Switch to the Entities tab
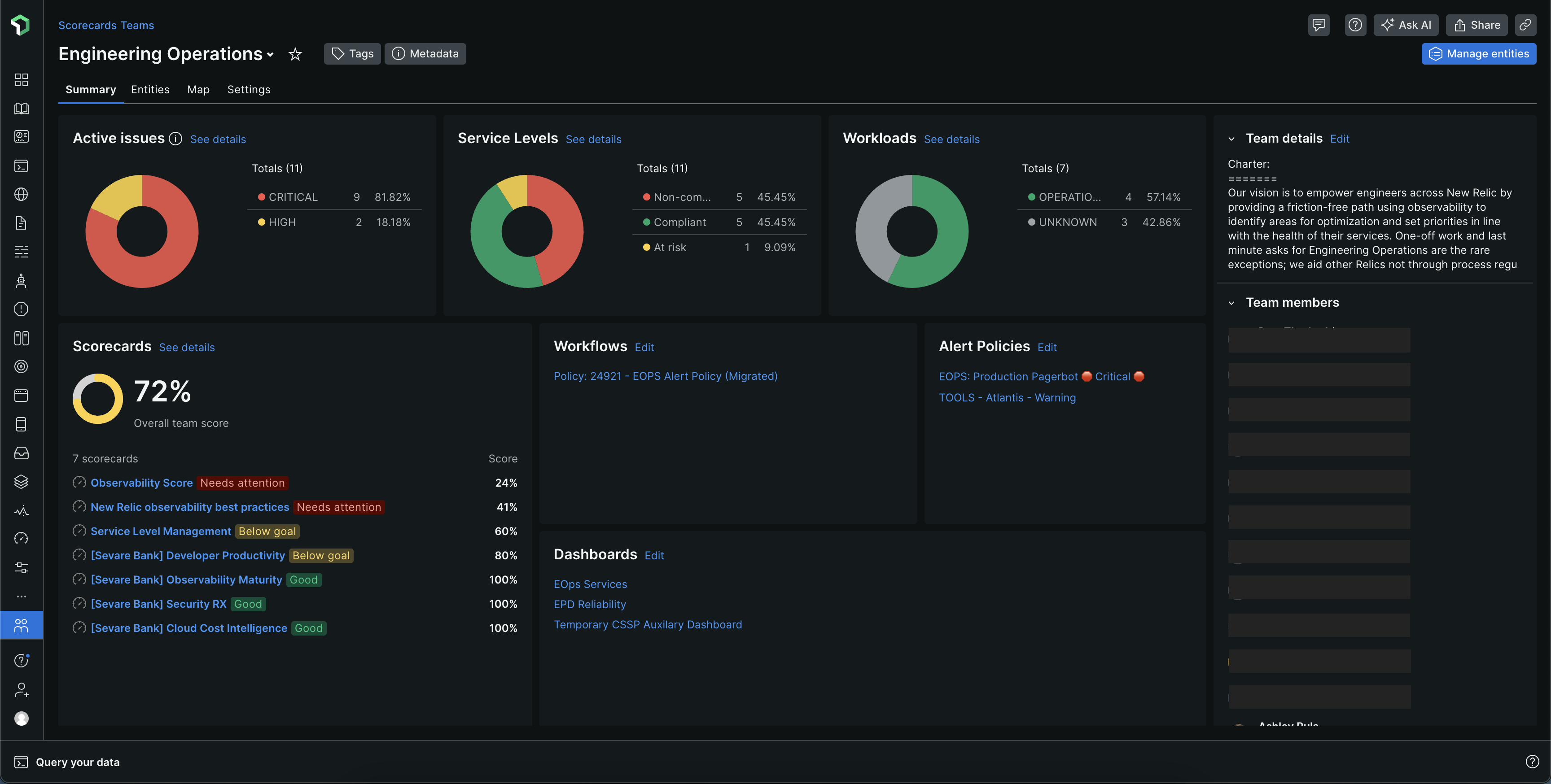This screenshot has height=784, width=1551. click(x=150, y=90)
